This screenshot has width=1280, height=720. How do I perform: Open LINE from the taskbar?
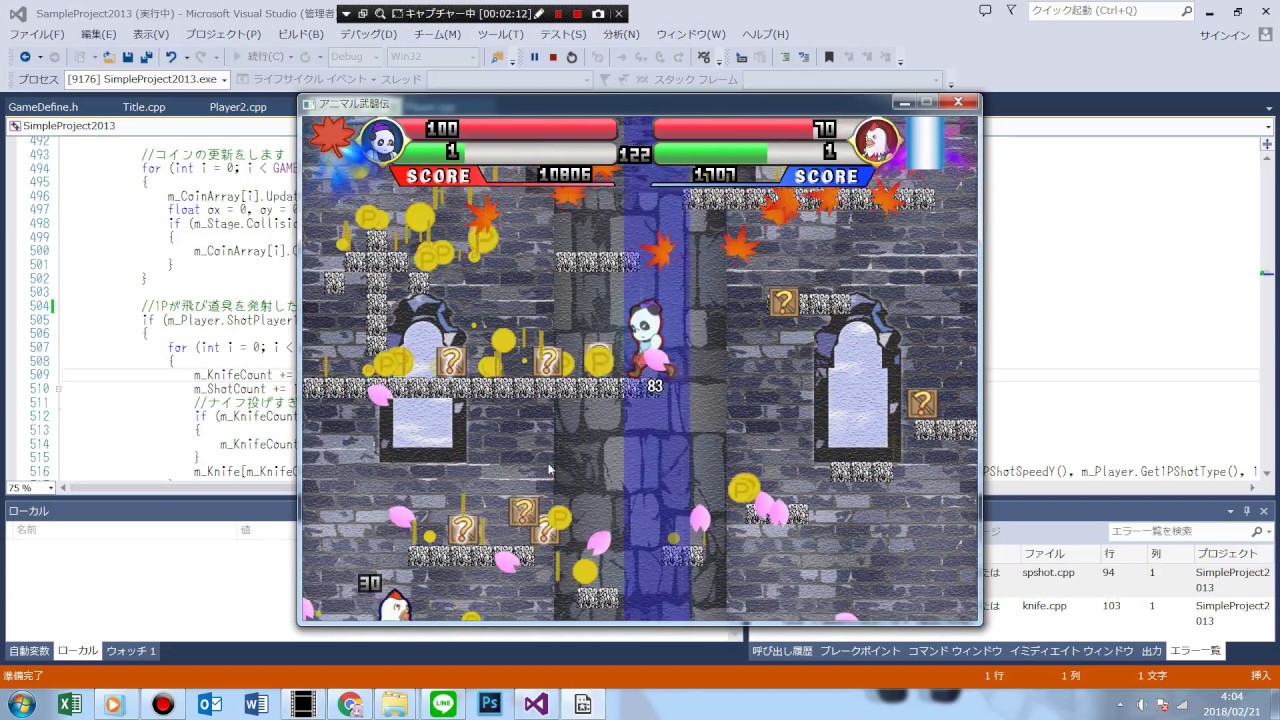pyautogui.click(x=443, y=704)
